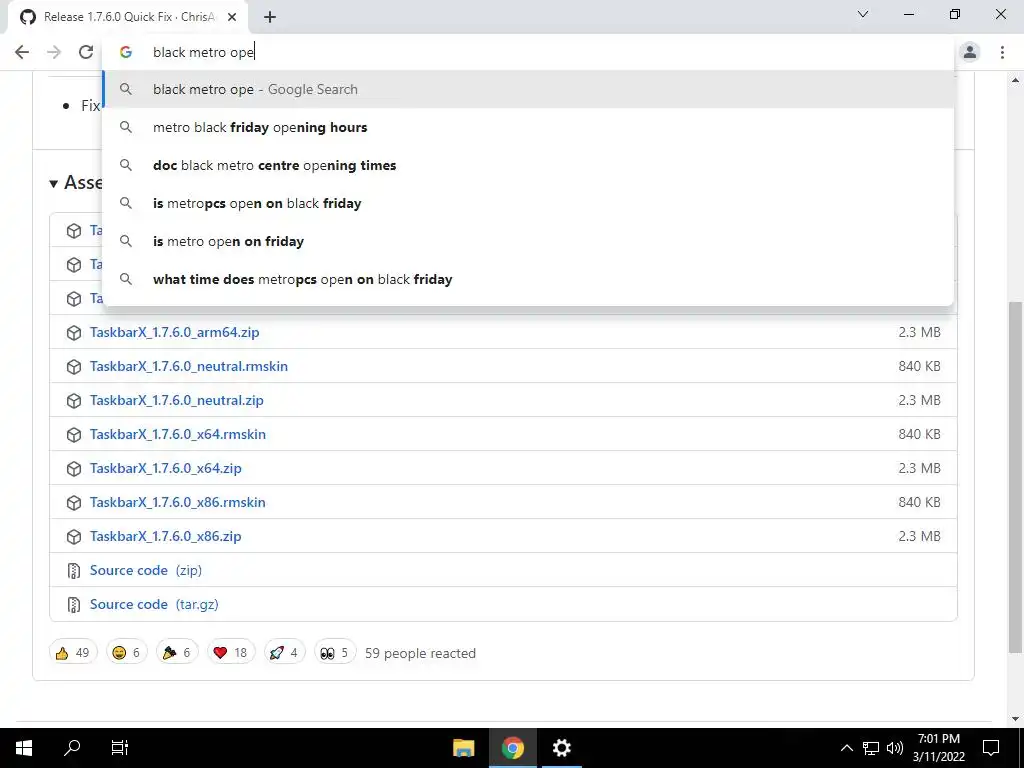Click package icon beside TaskbarX_1.7.6.0_x64.zip
This screenshot has height=768, width=1024.
[74, 468]
